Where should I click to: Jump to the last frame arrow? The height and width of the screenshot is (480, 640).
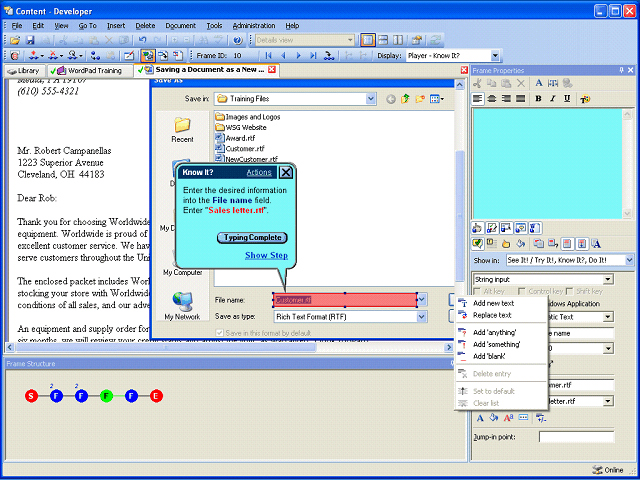[x=313, y=56]
